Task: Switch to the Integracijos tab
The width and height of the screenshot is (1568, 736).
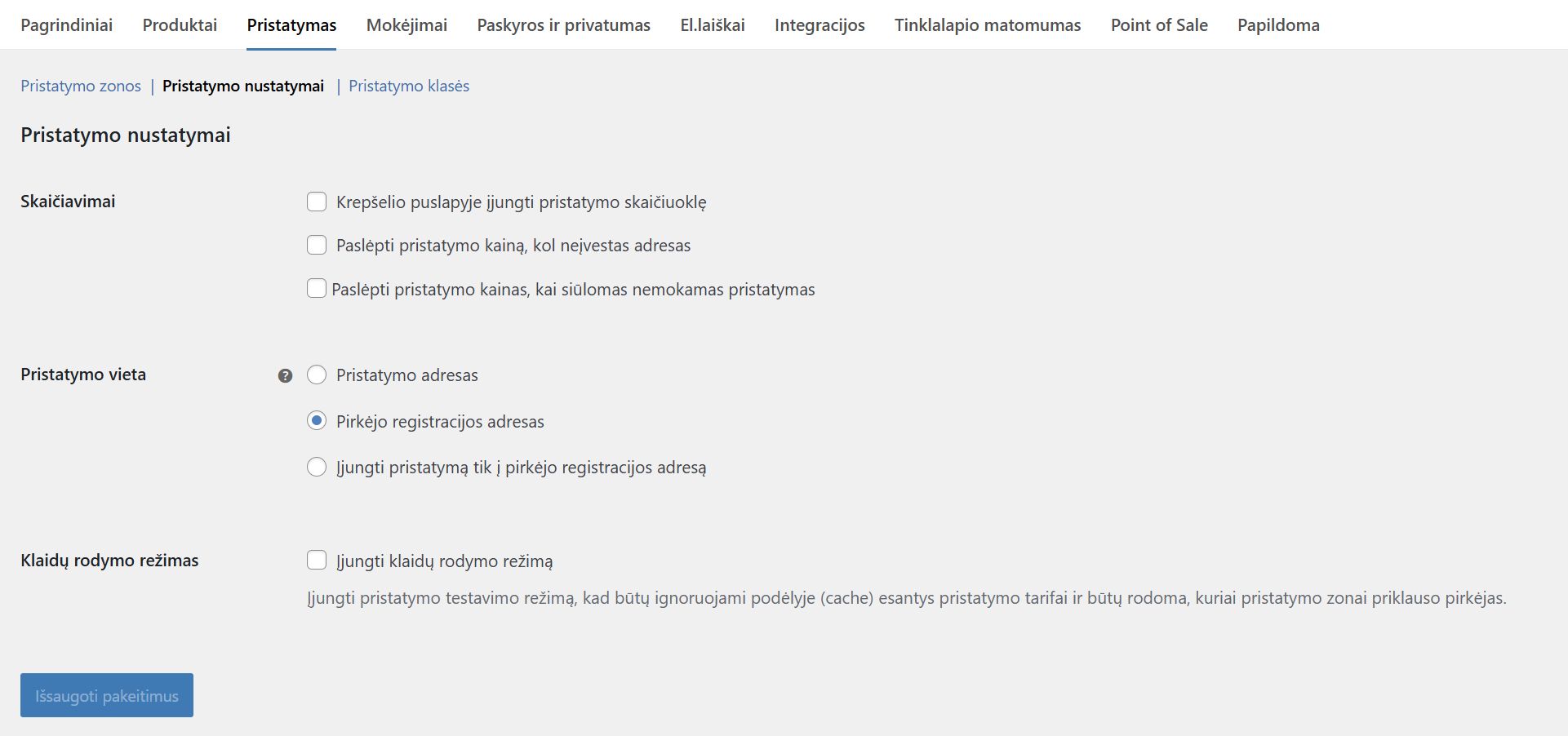Action: (820, 25)
